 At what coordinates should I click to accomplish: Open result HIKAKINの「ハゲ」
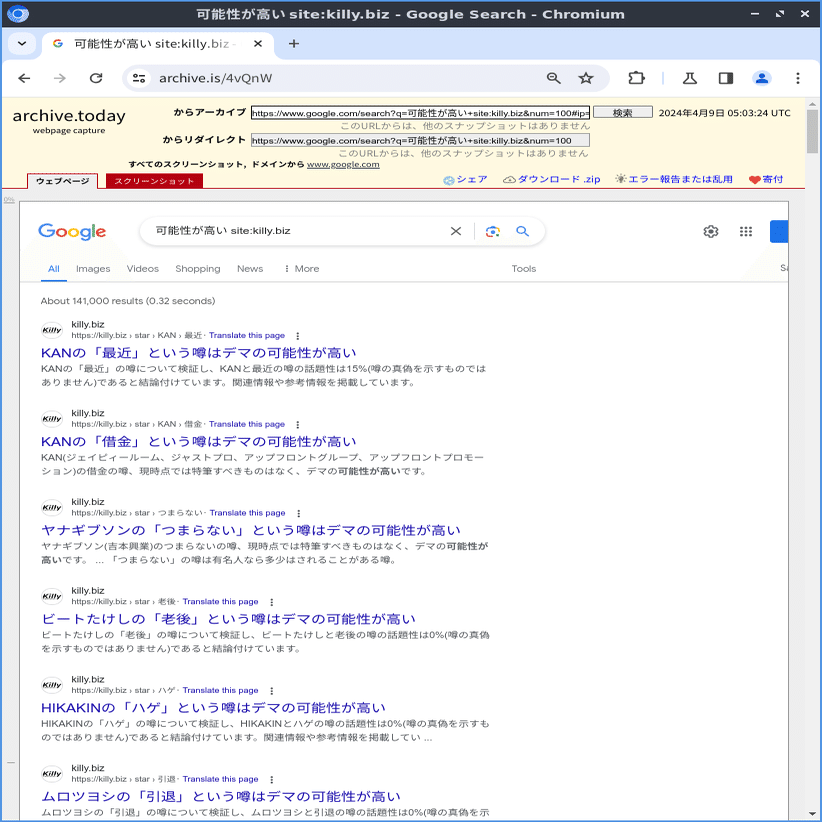click(213, 708)
